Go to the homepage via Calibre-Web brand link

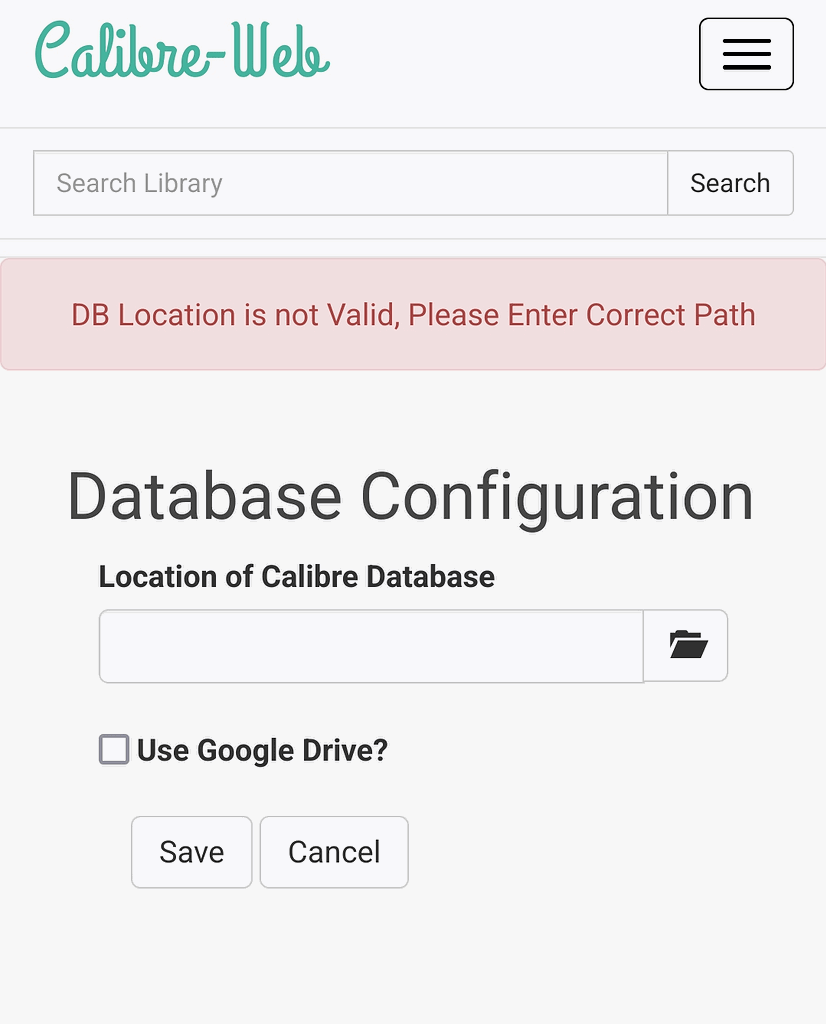coord(182,52)
